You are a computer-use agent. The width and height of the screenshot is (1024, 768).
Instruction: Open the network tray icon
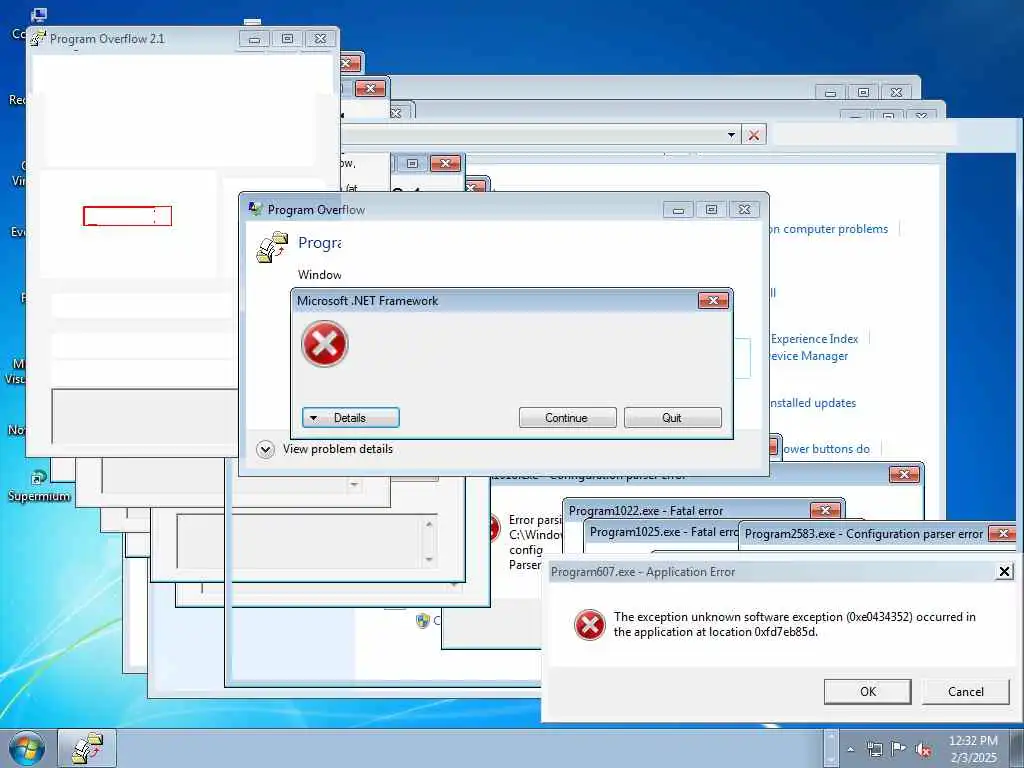pyautogui.click(x=874, y=749)
